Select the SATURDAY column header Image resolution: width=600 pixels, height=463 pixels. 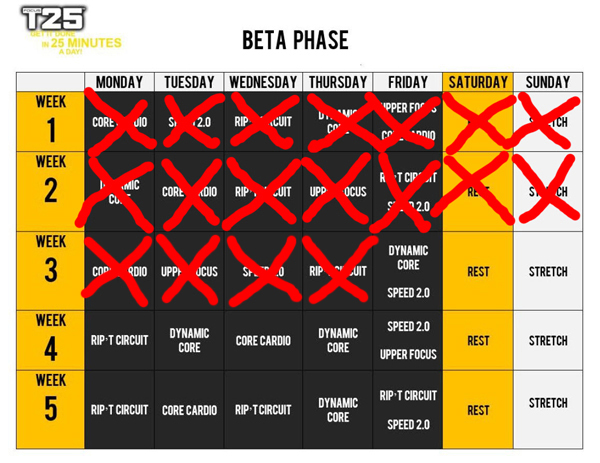[478, 82]
